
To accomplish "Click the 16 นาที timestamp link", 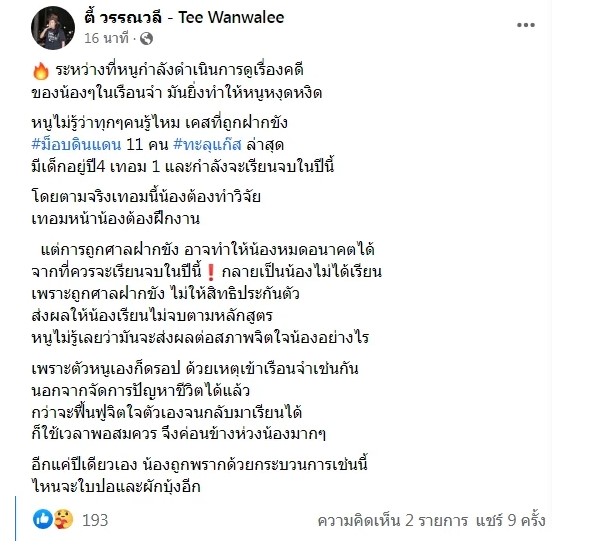I will 106,38.
